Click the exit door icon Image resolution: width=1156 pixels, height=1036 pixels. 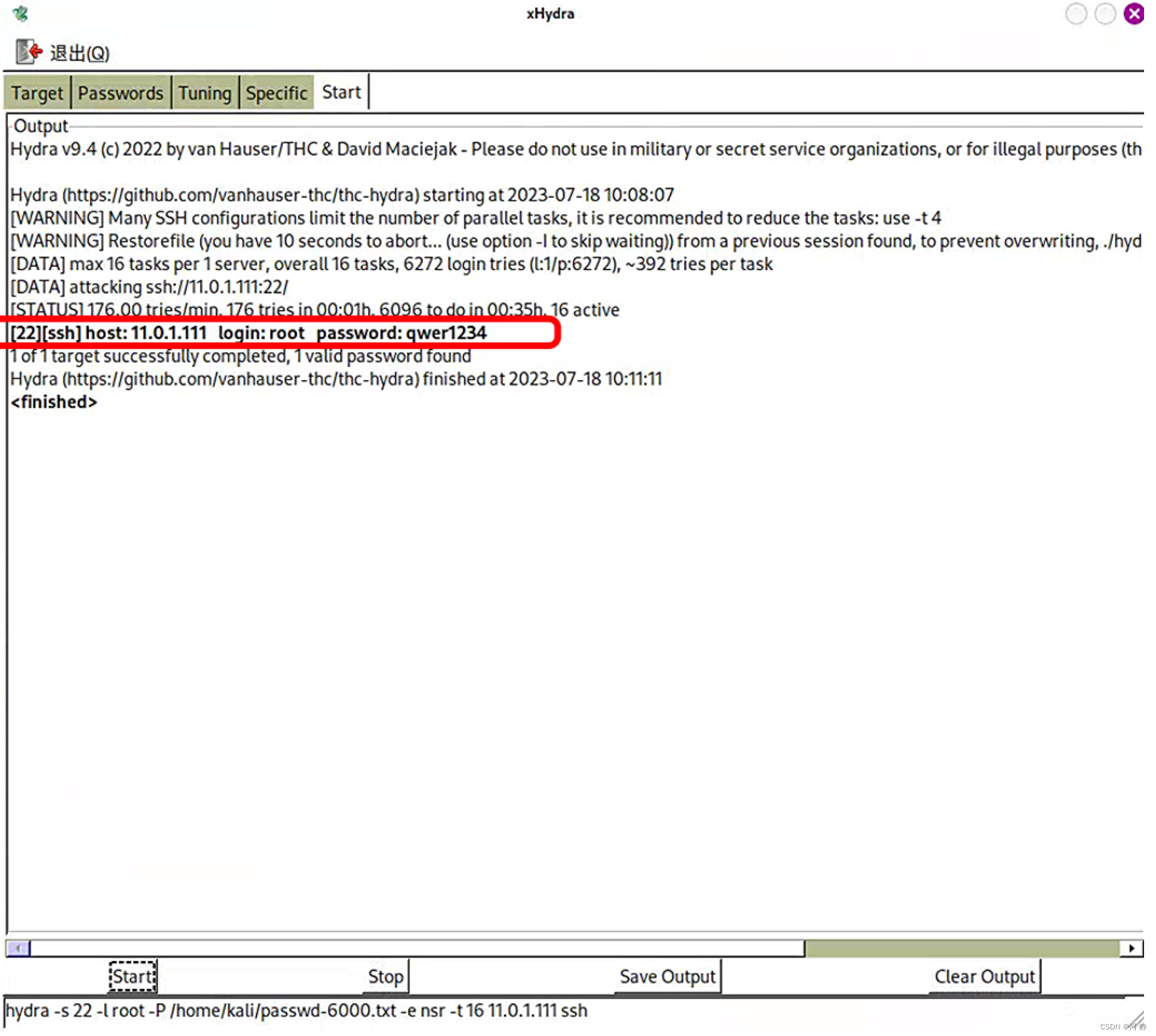tap(29, 52)
